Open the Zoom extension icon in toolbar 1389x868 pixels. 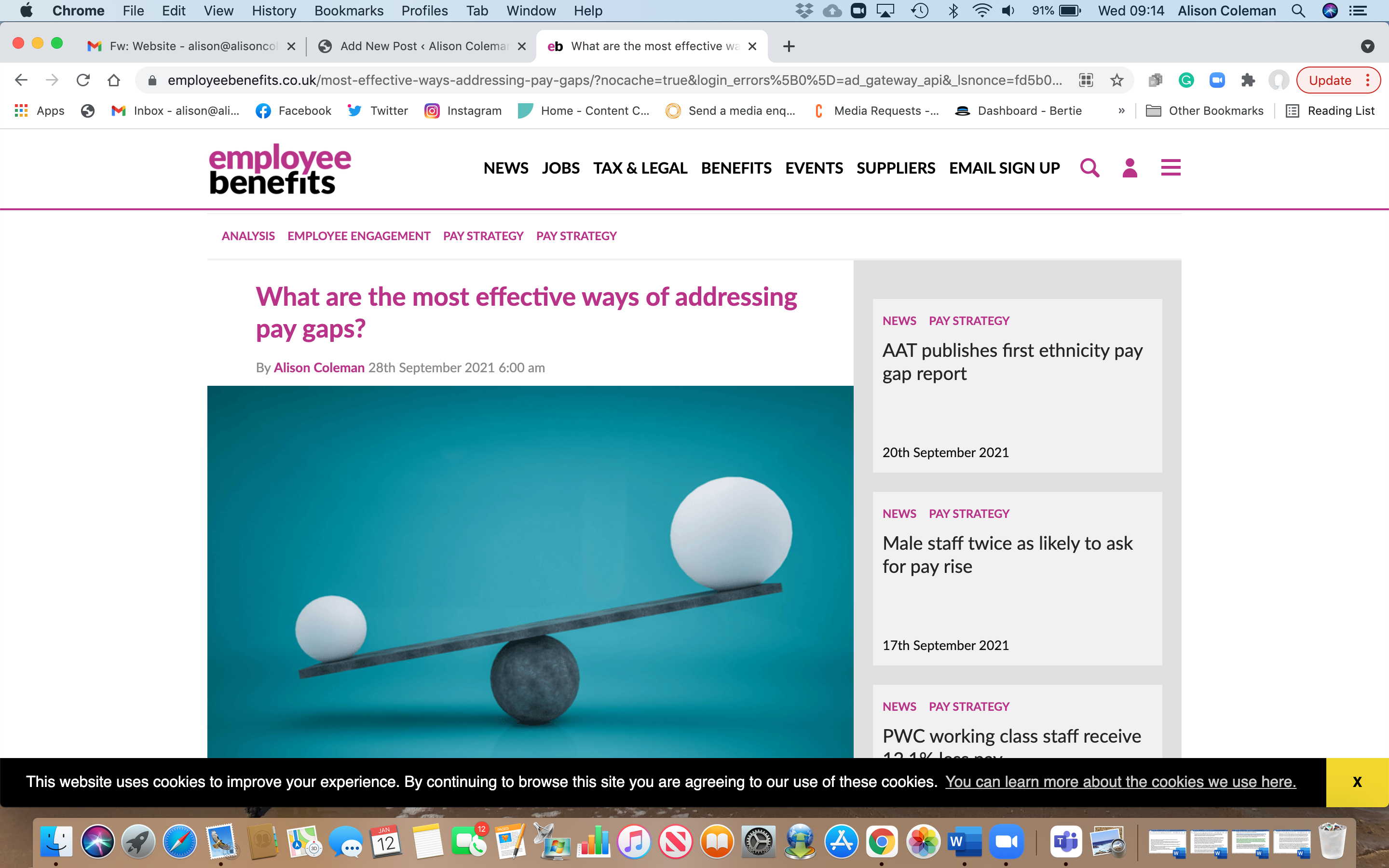[x=1217, y=81]
